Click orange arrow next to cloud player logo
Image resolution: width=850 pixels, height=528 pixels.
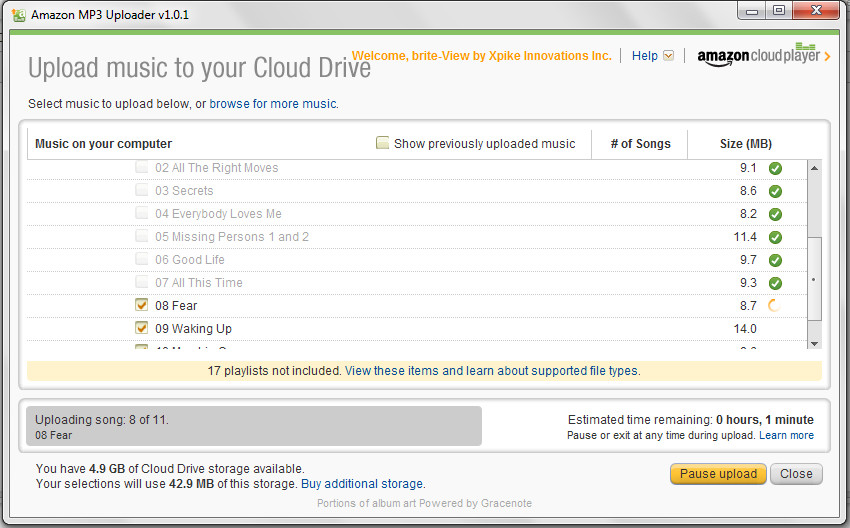[827, 56]
